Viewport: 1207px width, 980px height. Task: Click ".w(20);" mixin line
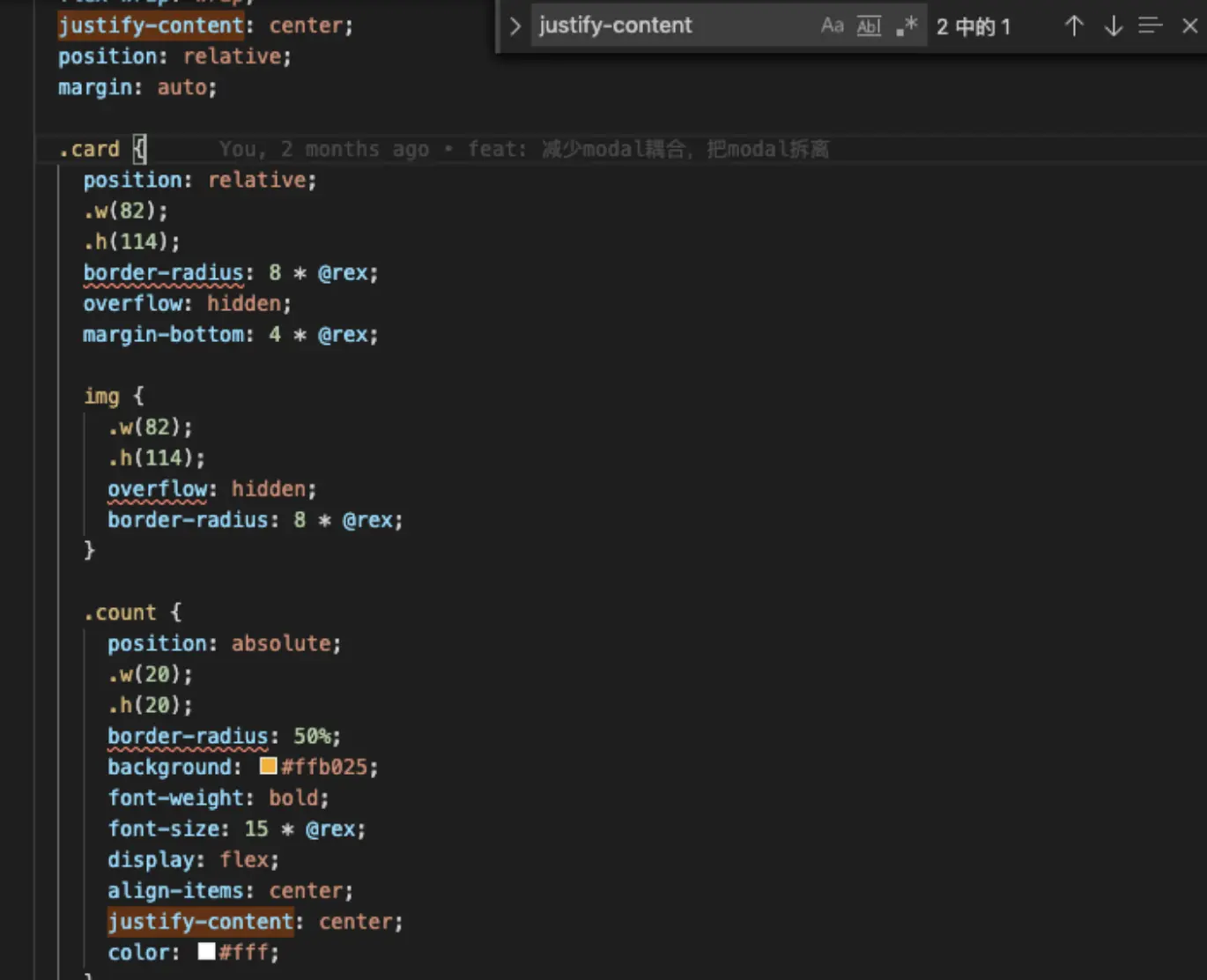(x=151, y=674)
